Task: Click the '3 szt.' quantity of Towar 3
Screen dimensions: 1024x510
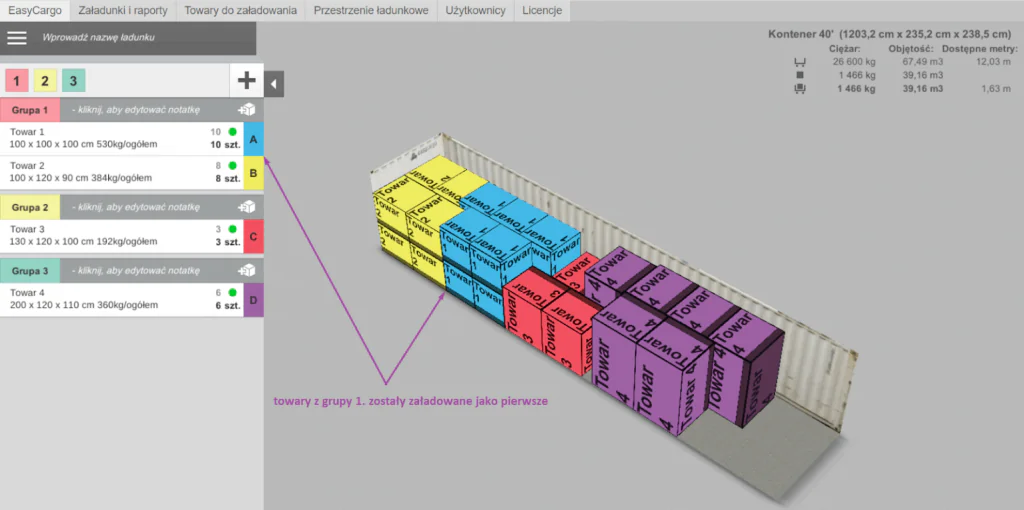Action: 228,242
